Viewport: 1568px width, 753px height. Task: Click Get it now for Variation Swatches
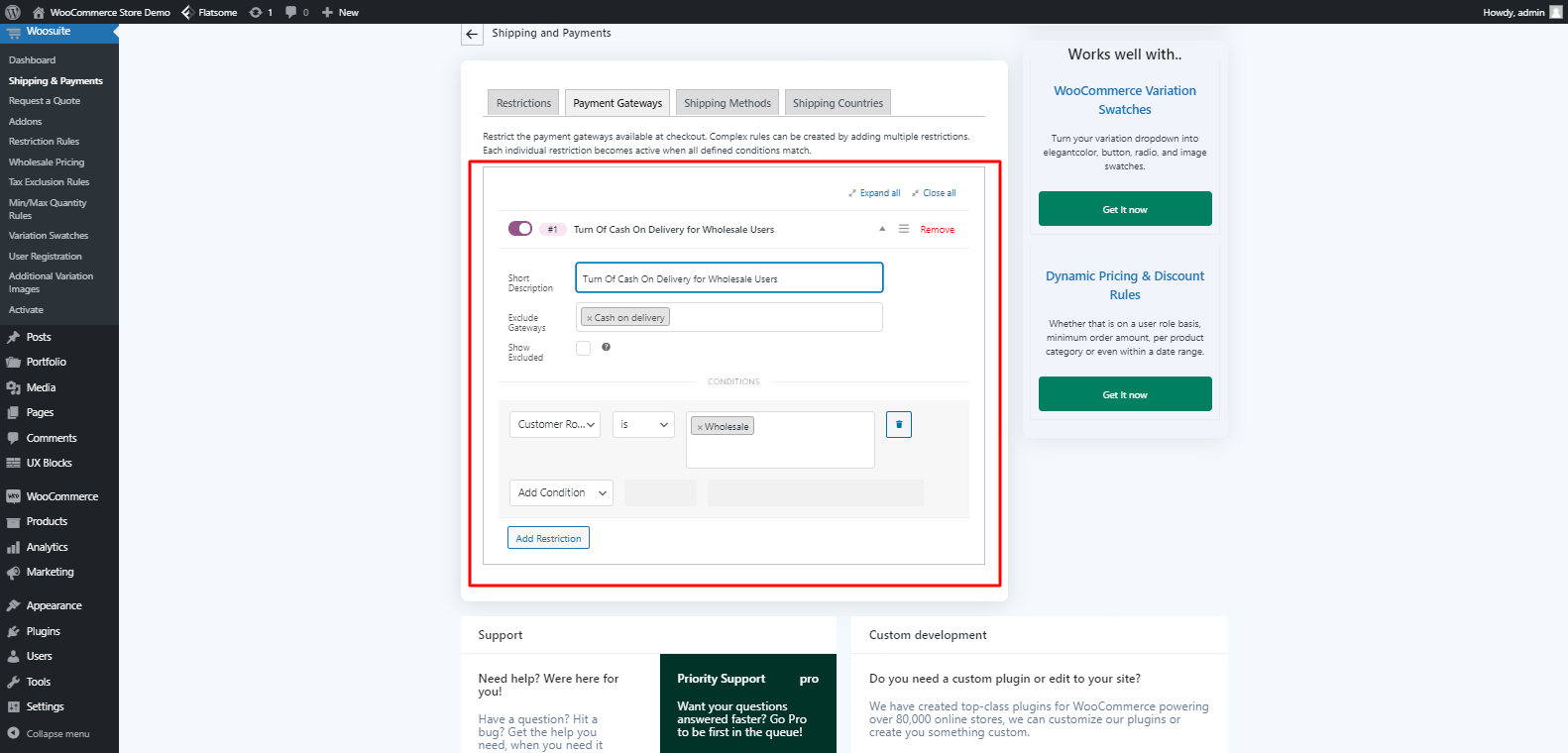click(1125, 209)
